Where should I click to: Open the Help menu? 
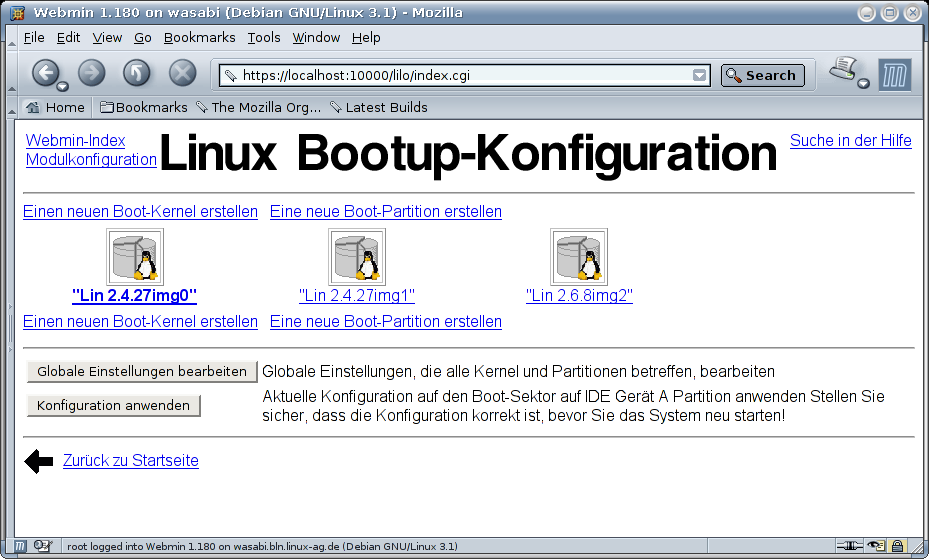(366, 37)
